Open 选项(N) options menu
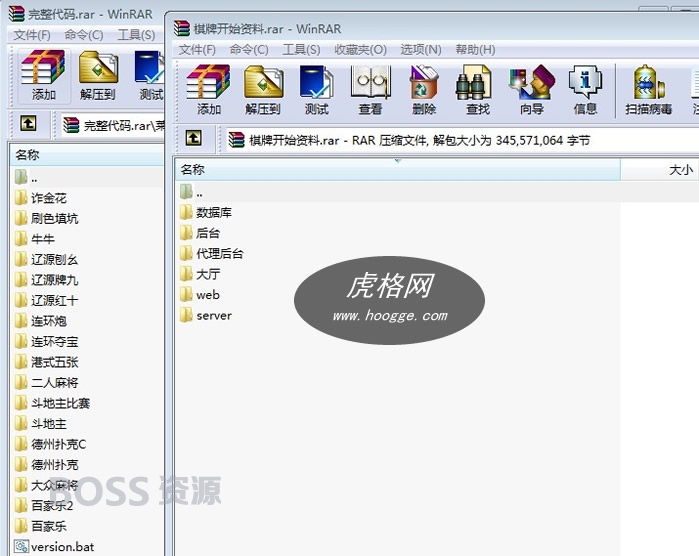The height and width of the screenshot is (556, 699). click(421, 49)
